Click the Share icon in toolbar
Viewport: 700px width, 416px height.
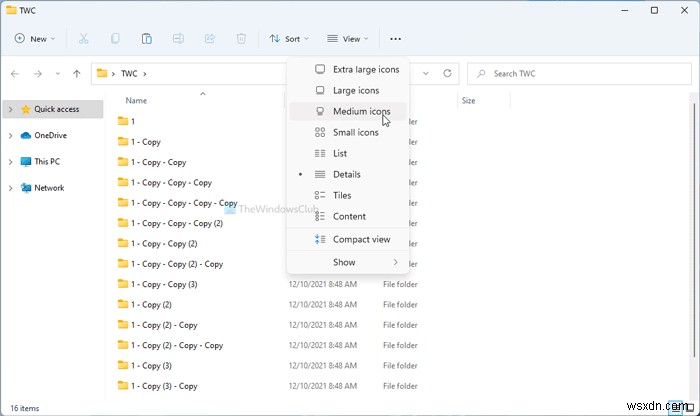pos(210,39)
